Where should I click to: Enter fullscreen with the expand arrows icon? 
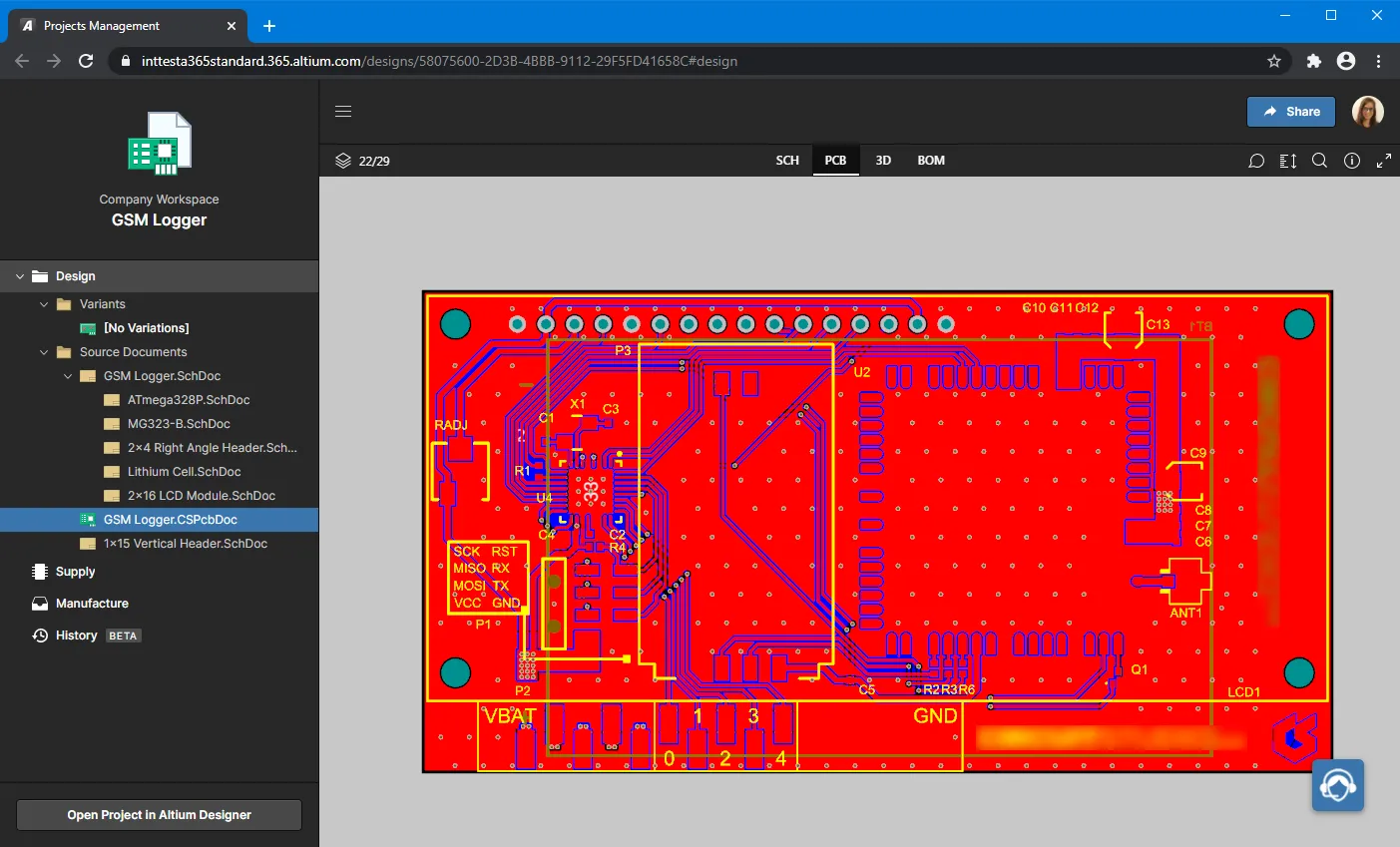tap(1384, 161)
